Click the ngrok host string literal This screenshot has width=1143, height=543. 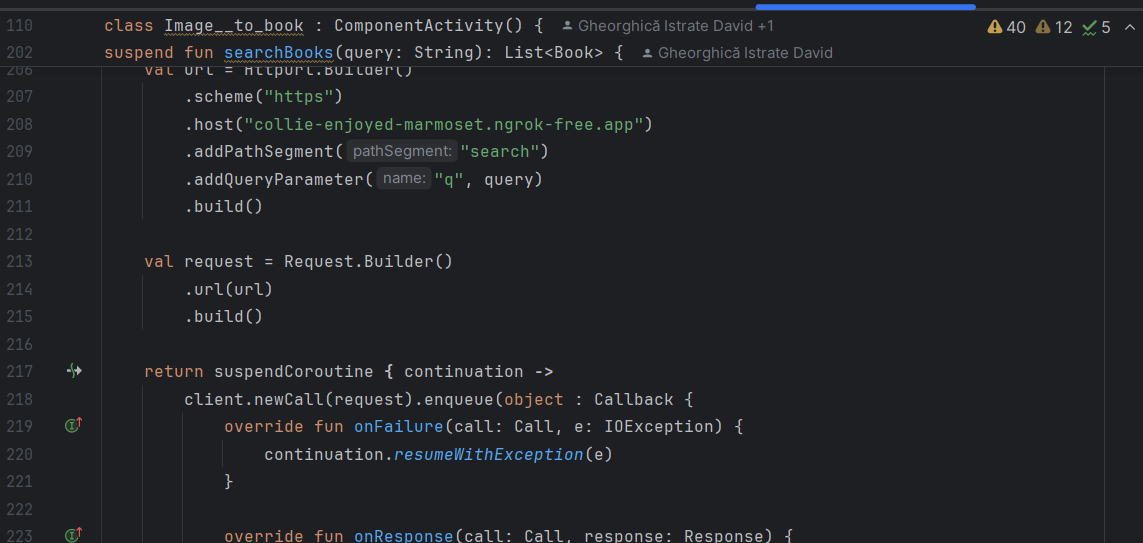tap(443, 124)
